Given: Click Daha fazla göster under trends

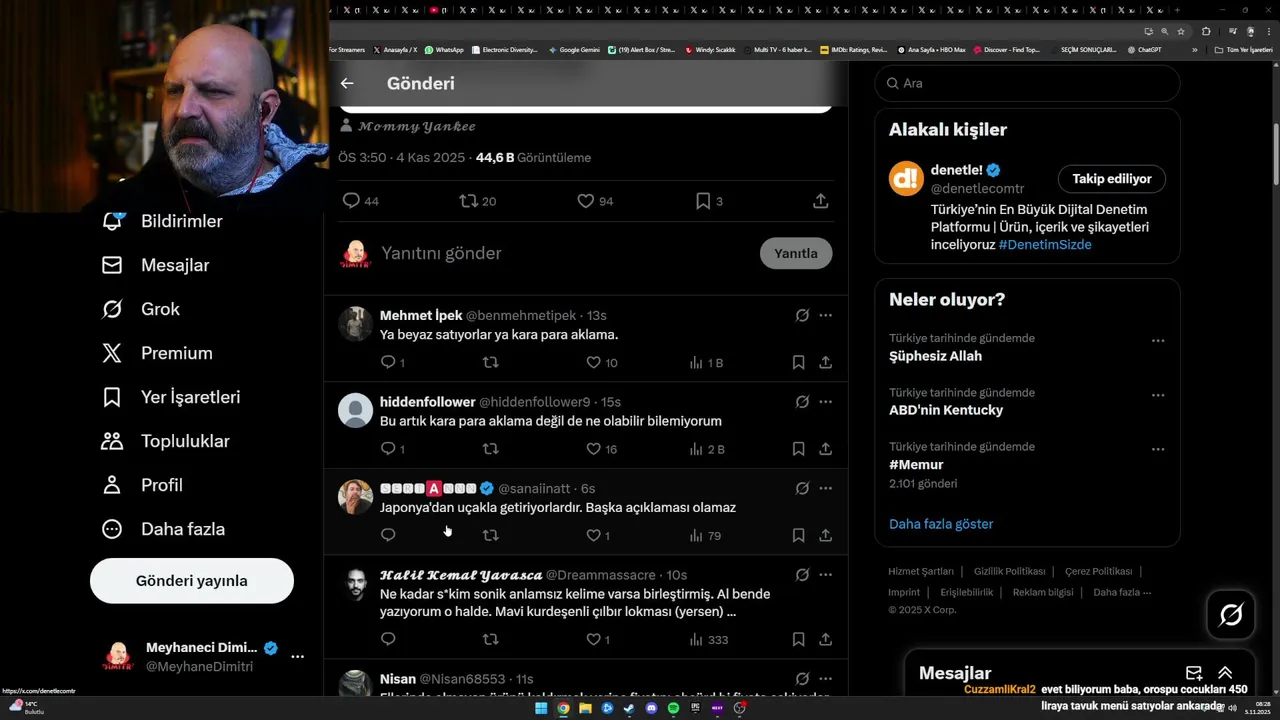Looking at the screenshot, I should click(x=941, y=524).
